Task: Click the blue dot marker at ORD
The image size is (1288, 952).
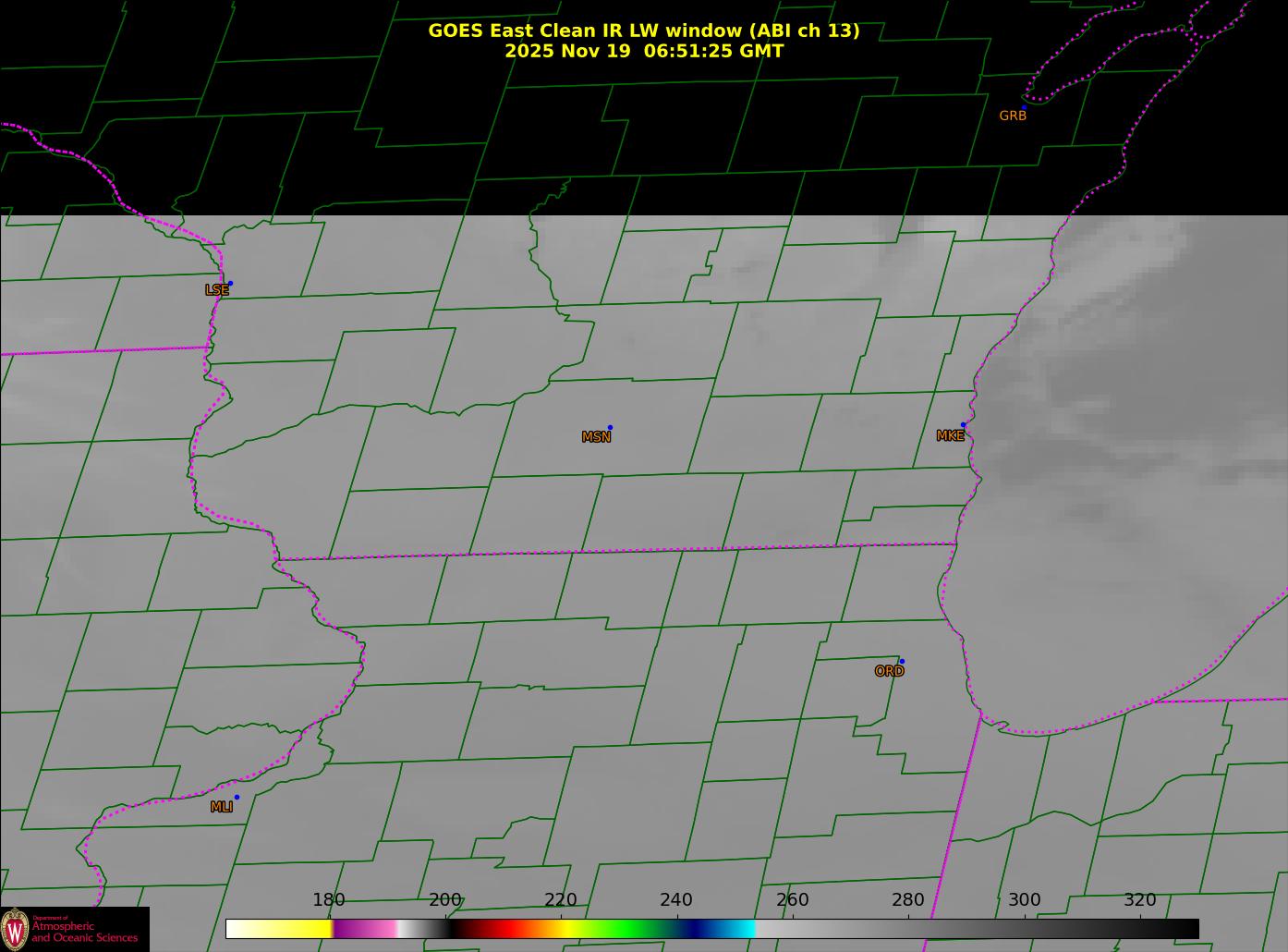Action: (902, 661)
